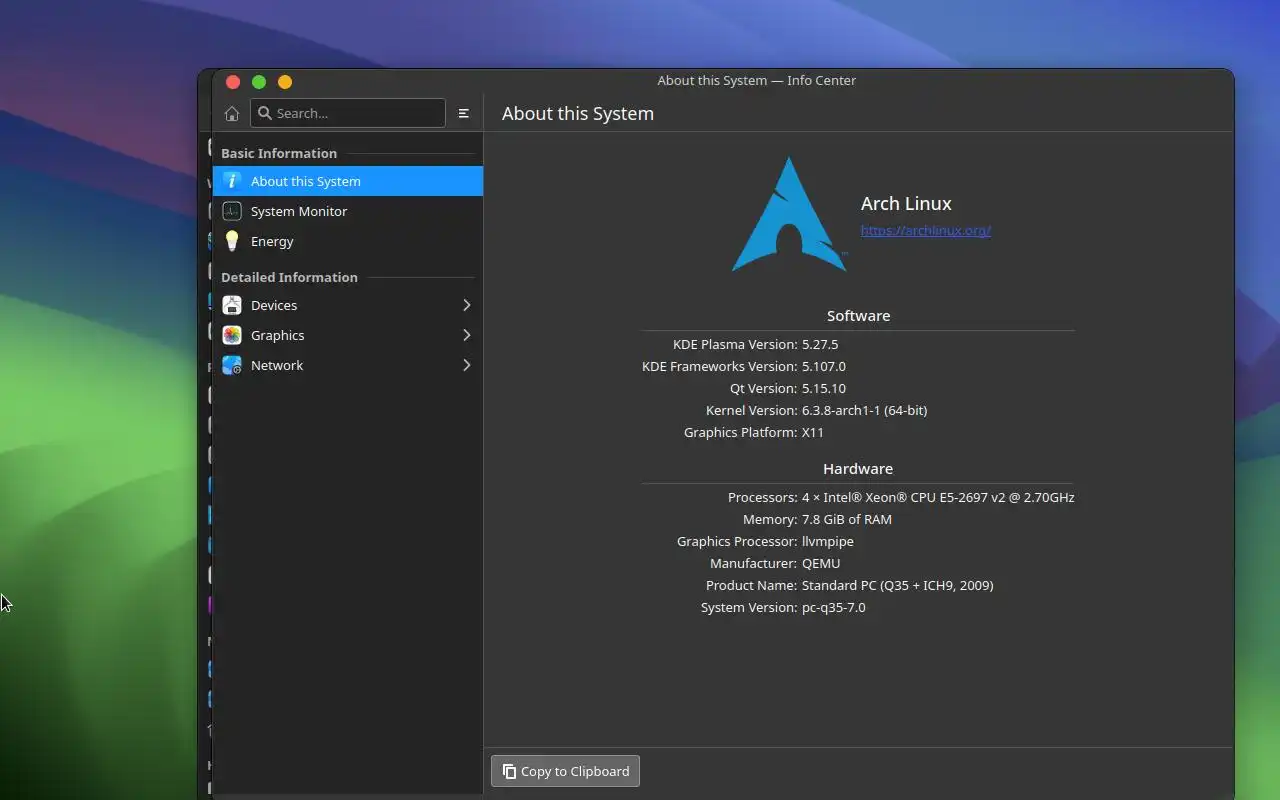The height and width of the screenshot is (800, 1280).
Task: Click Memory value 7.8 GiB of RAM
Action: click(847, 519)
